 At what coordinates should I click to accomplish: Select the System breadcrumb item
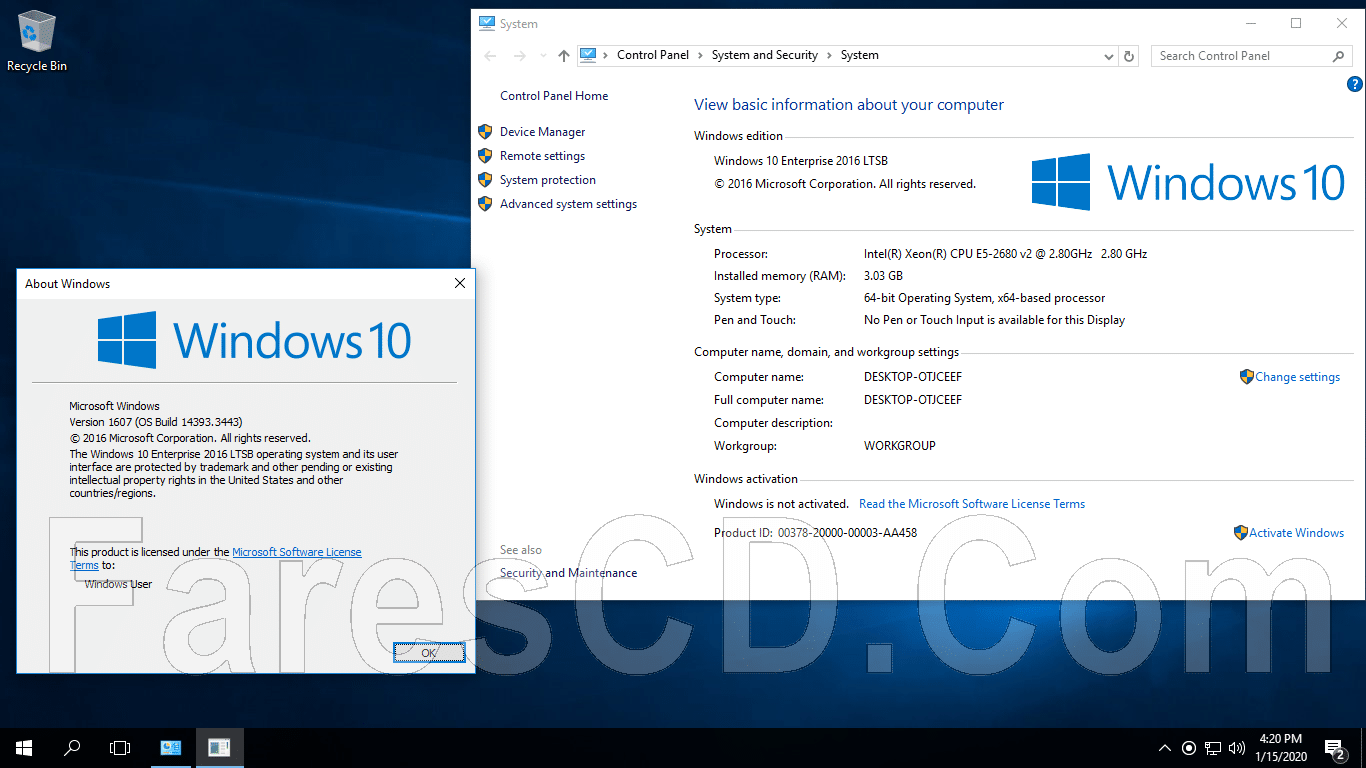click(x=859, y=55)
